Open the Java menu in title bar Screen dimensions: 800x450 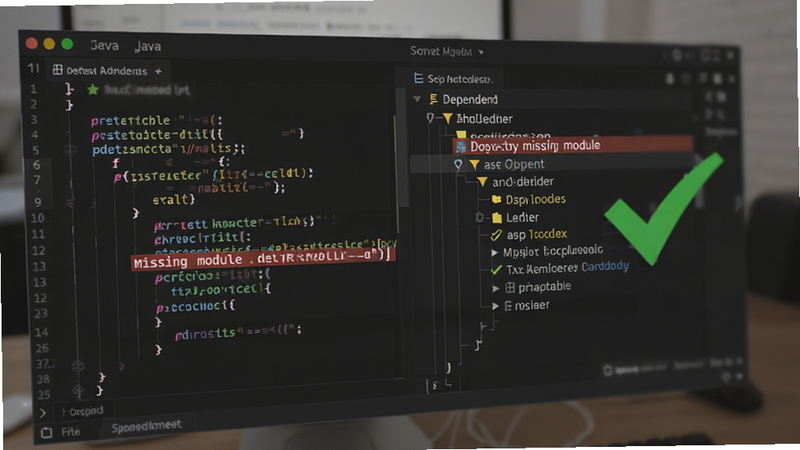point(148,46)
